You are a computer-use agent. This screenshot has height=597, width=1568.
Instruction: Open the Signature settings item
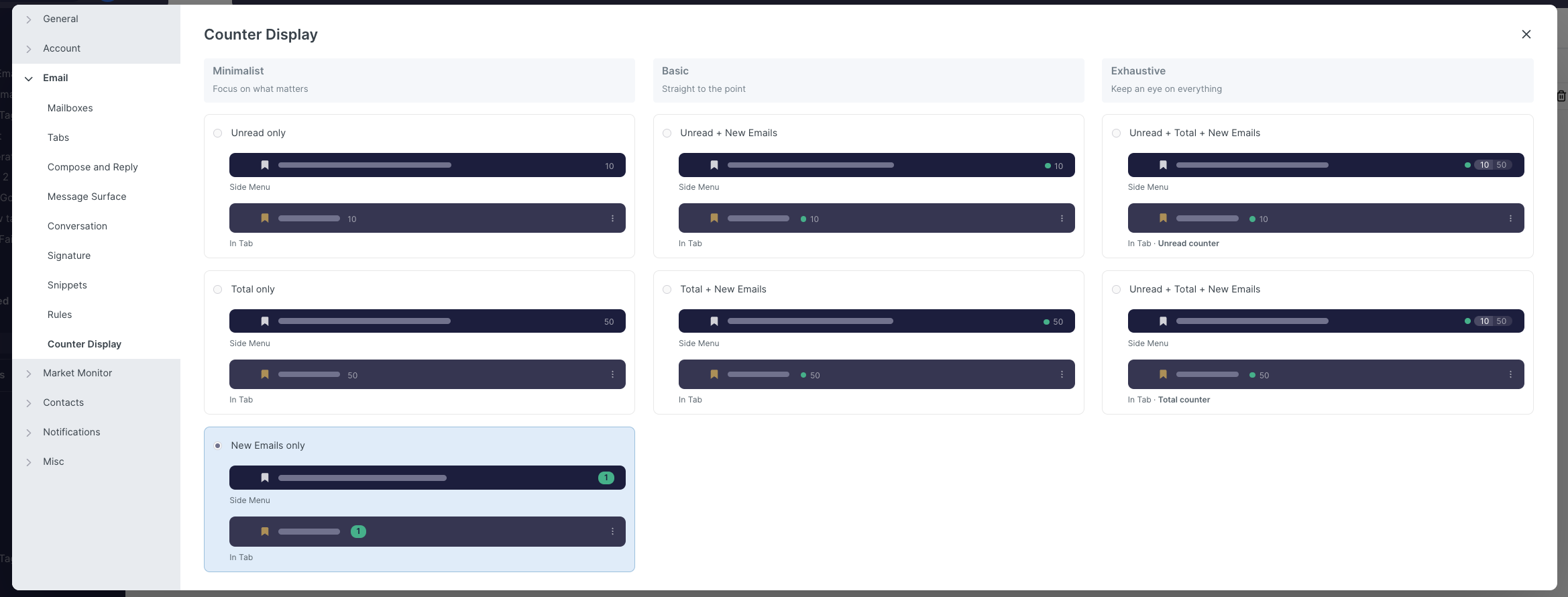69,256
